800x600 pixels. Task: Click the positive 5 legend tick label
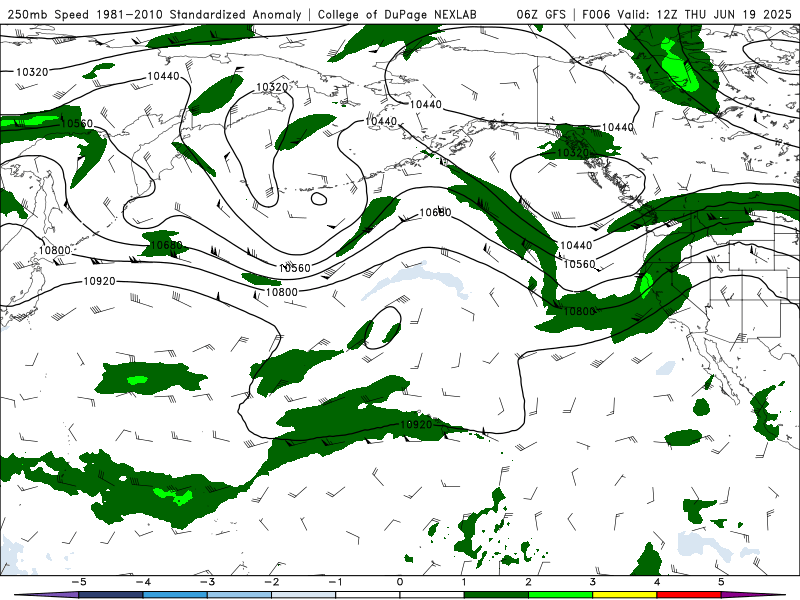click(x=721, y=582)
